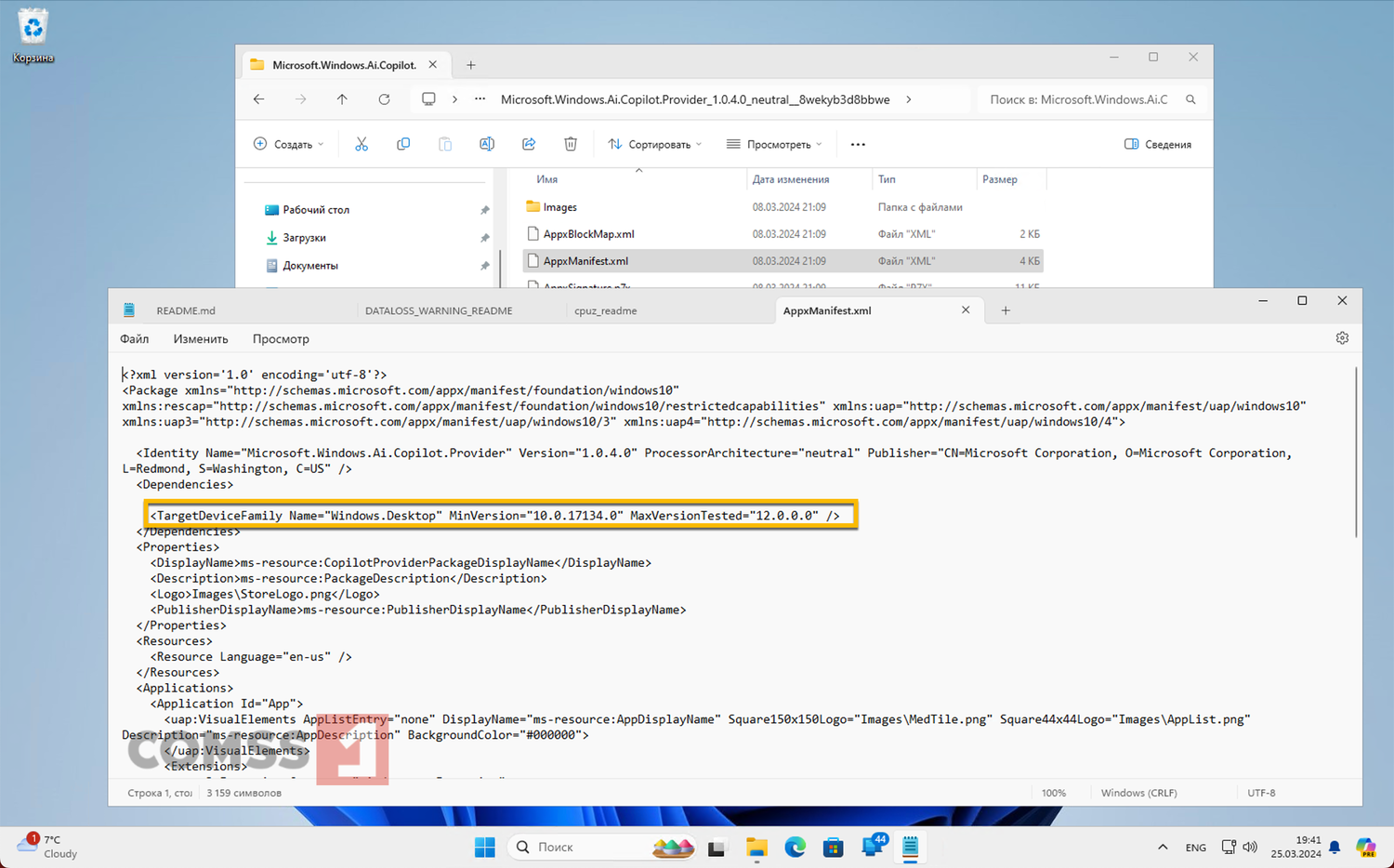This screenshot has width=1394, height=868.
Task: Open the UTF-8 encoding selector in status bar
Action: 1261,793
